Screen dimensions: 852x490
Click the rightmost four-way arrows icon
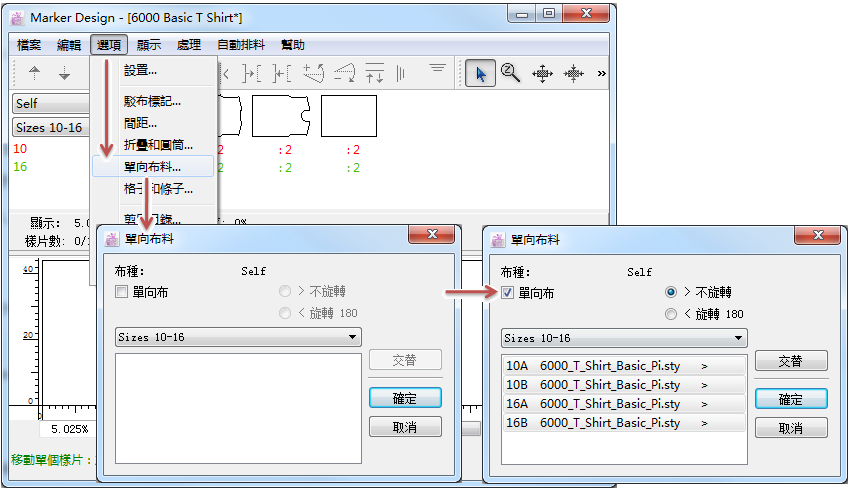click(574, 73)
